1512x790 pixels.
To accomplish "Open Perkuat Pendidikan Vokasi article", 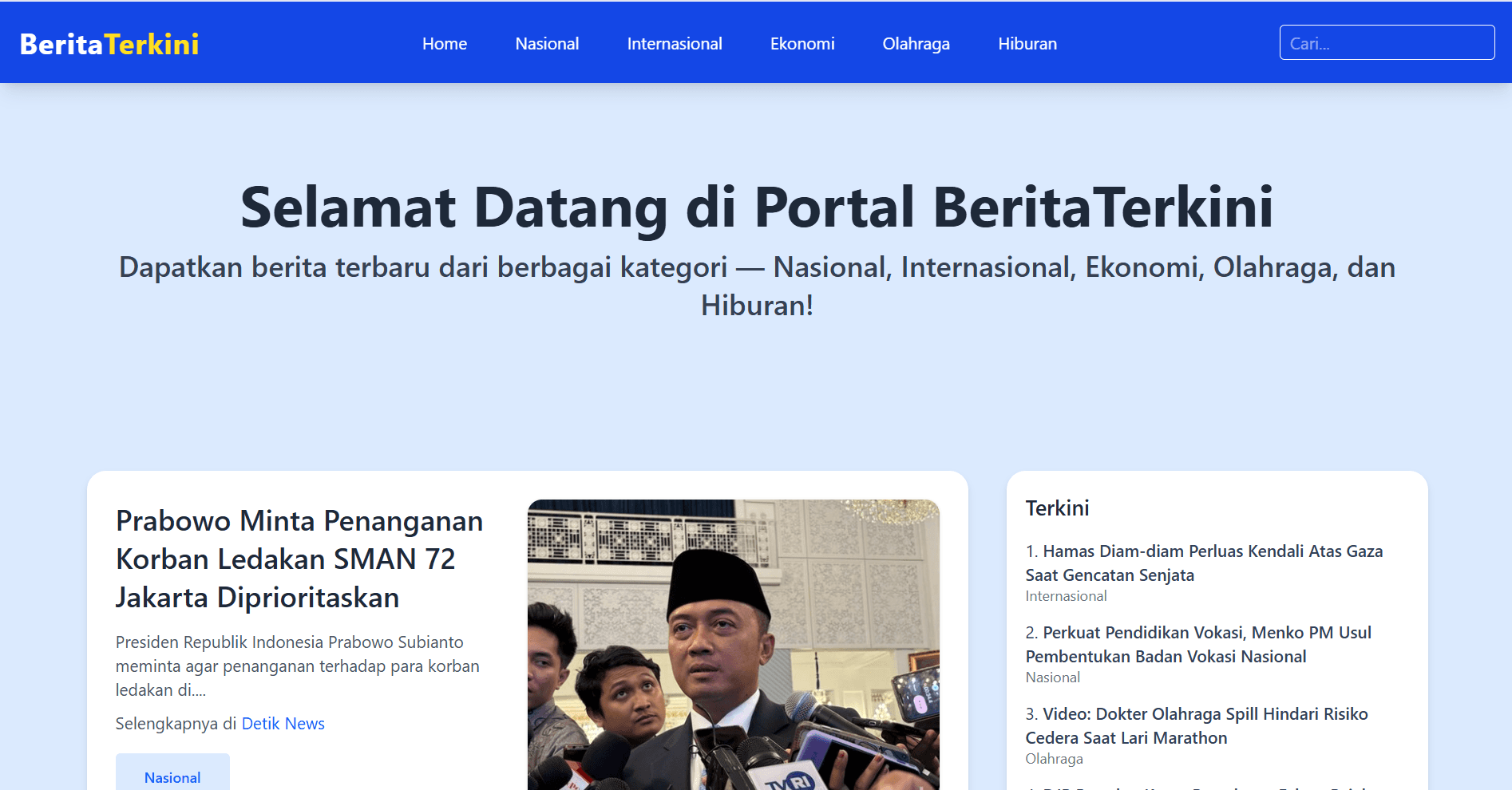I will coord(1198,644).
